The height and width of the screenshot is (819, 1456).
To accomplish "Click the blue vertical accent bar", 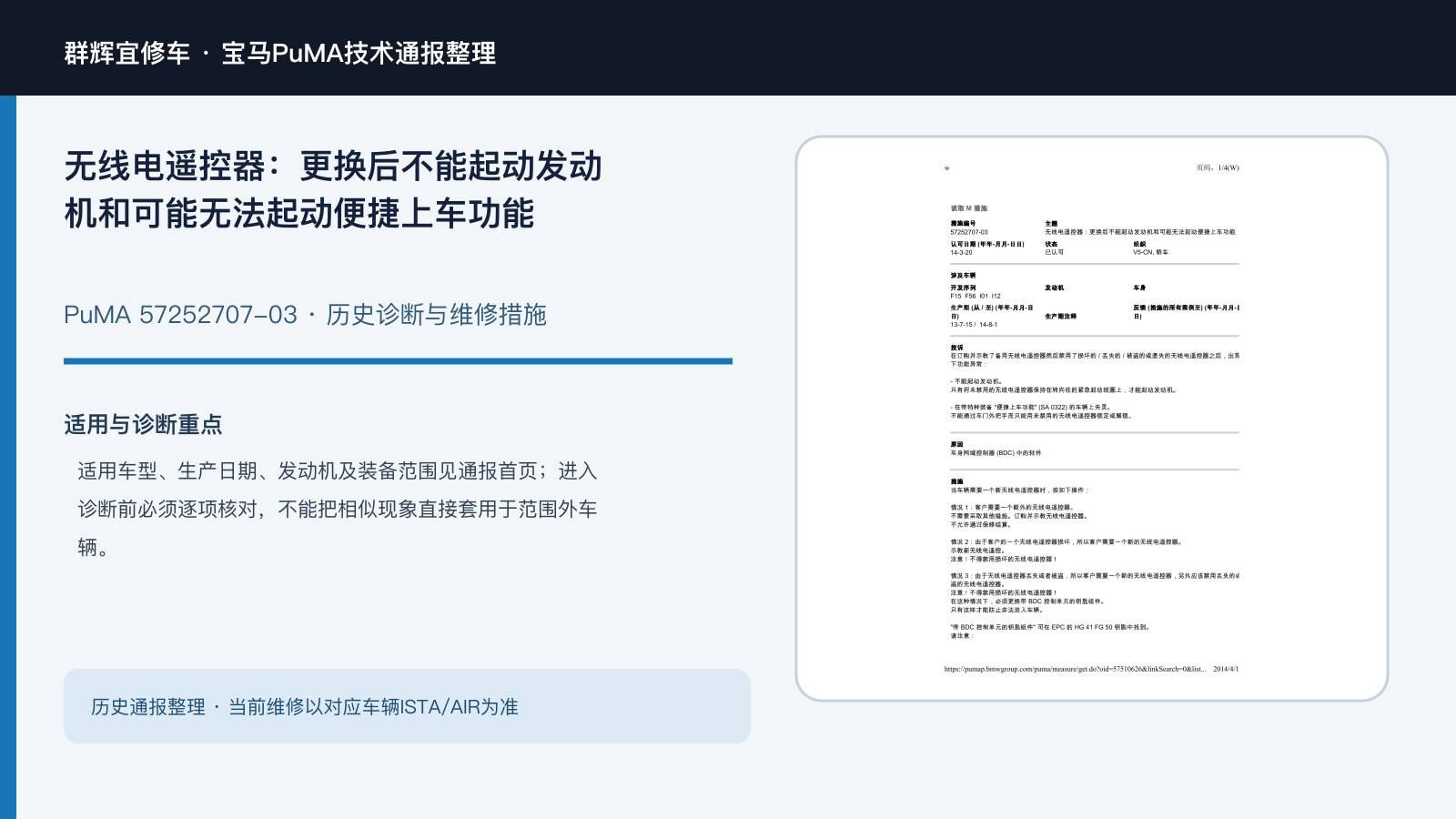I will (8, 457).
